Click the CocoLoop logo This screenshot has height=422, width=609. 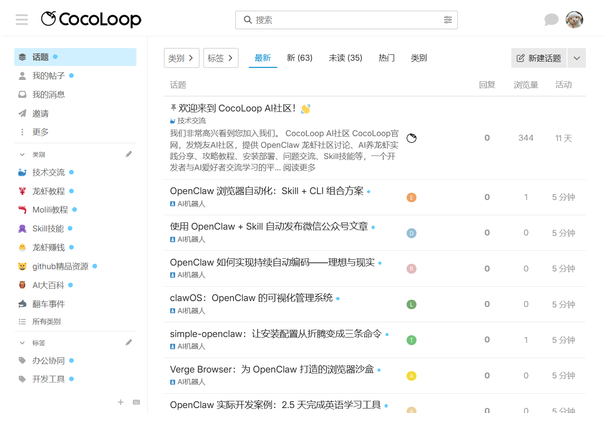click(91, 19)
